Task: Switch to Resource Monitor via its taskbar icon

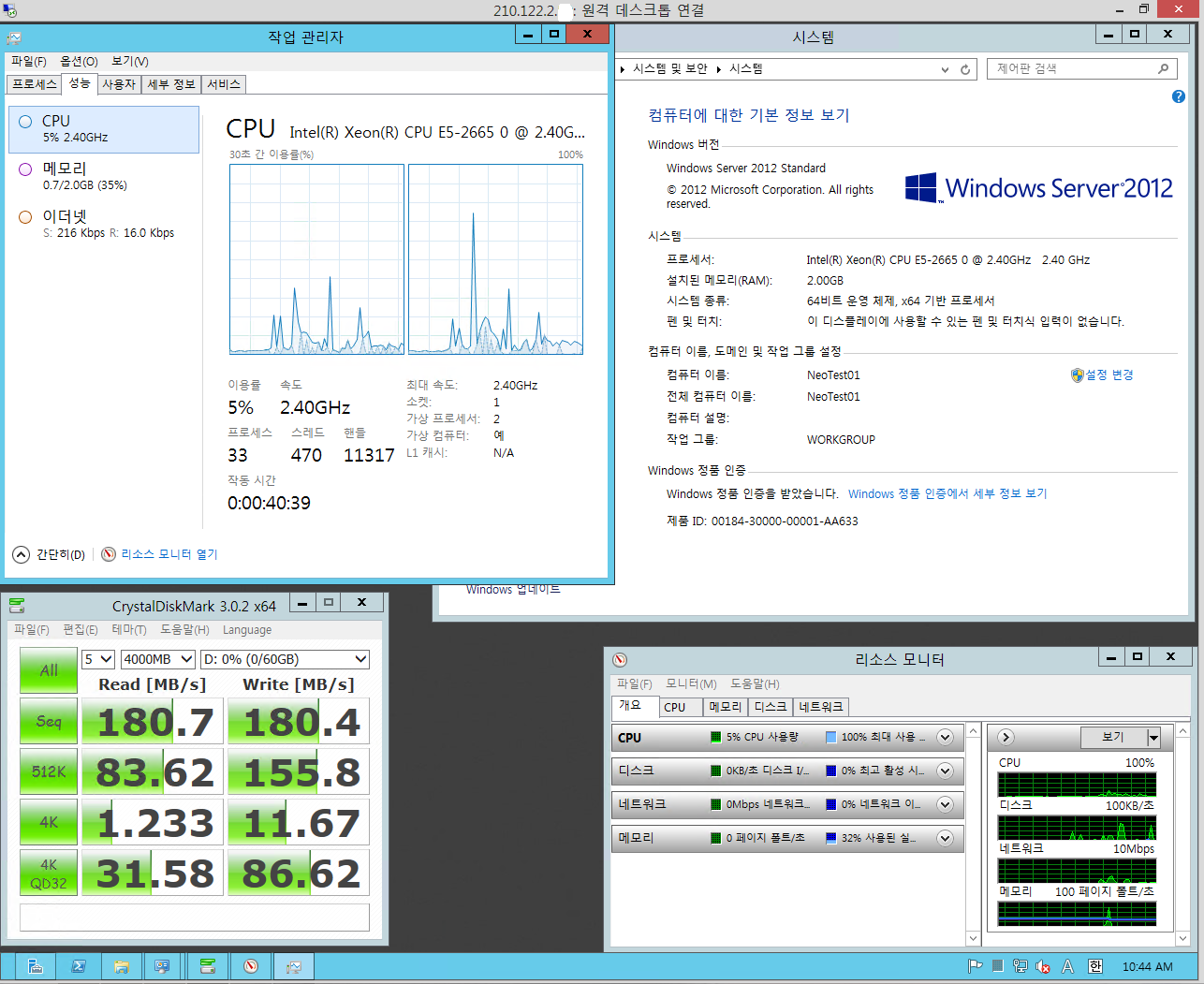Action: coord(251,966)
